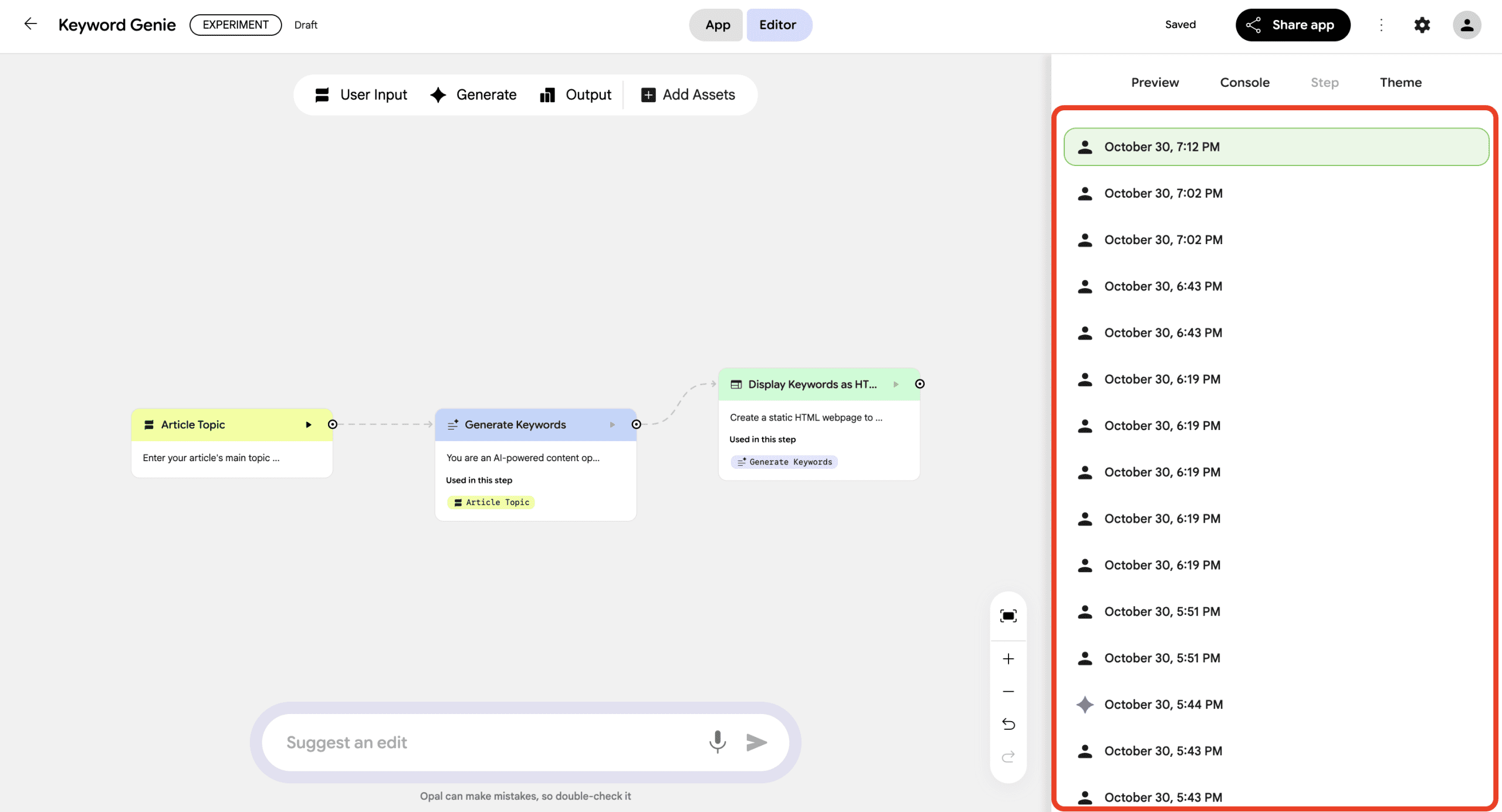Add a Generate node from the toolbar

(x=473, y=94)
